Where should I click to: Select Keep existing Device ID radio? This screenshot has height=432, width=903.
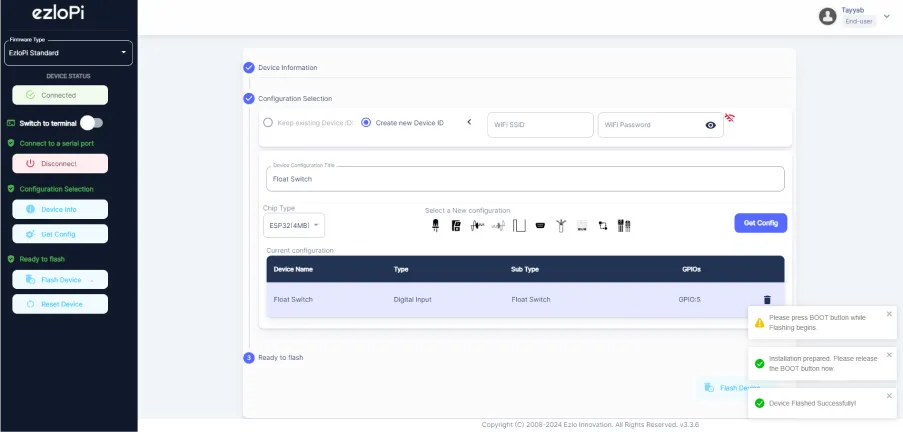pyautogui.click(x=268, y=123)
